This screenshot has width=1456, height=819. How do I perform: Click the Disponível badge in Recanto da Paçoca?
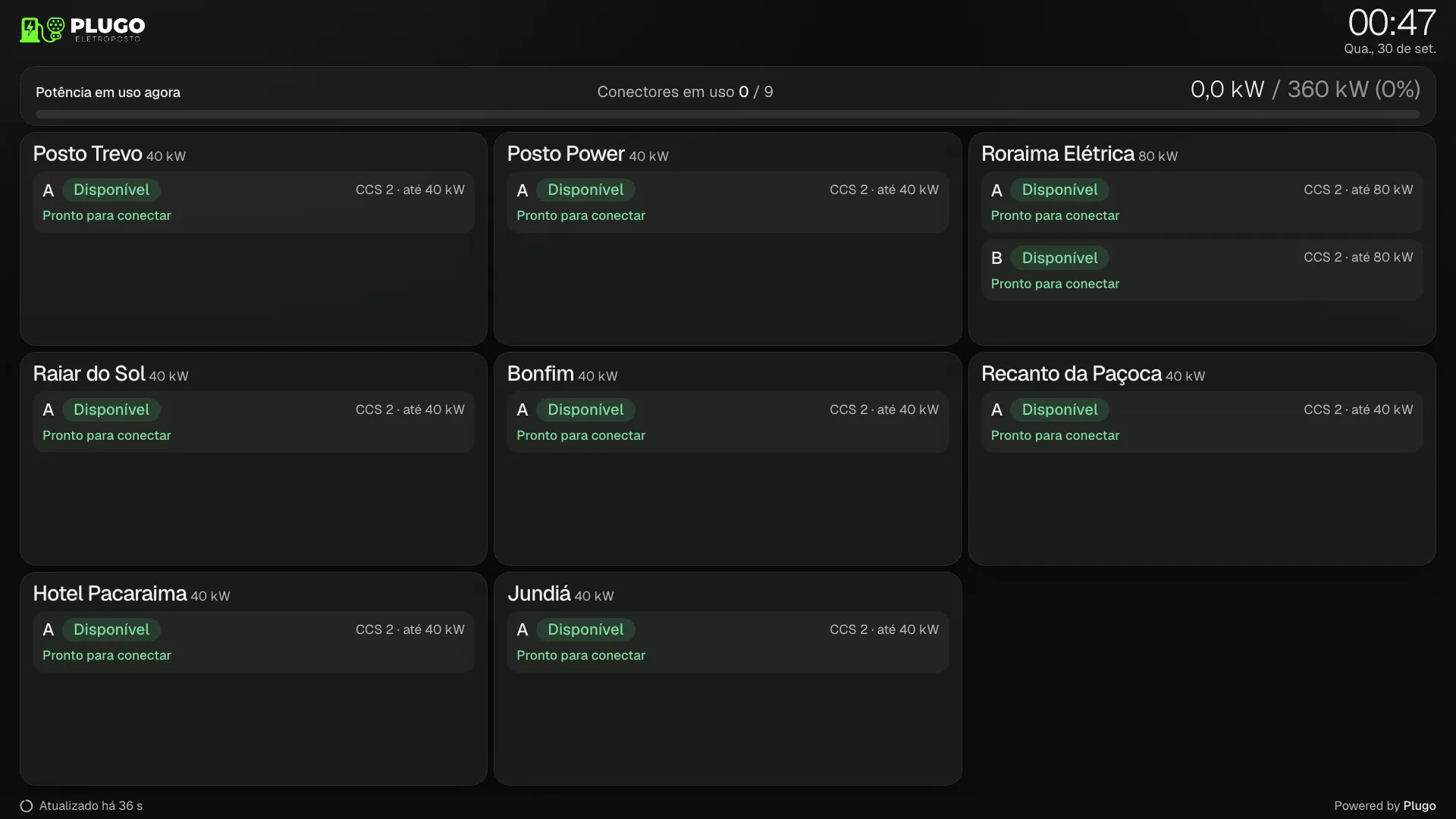tap(1059, 409)
